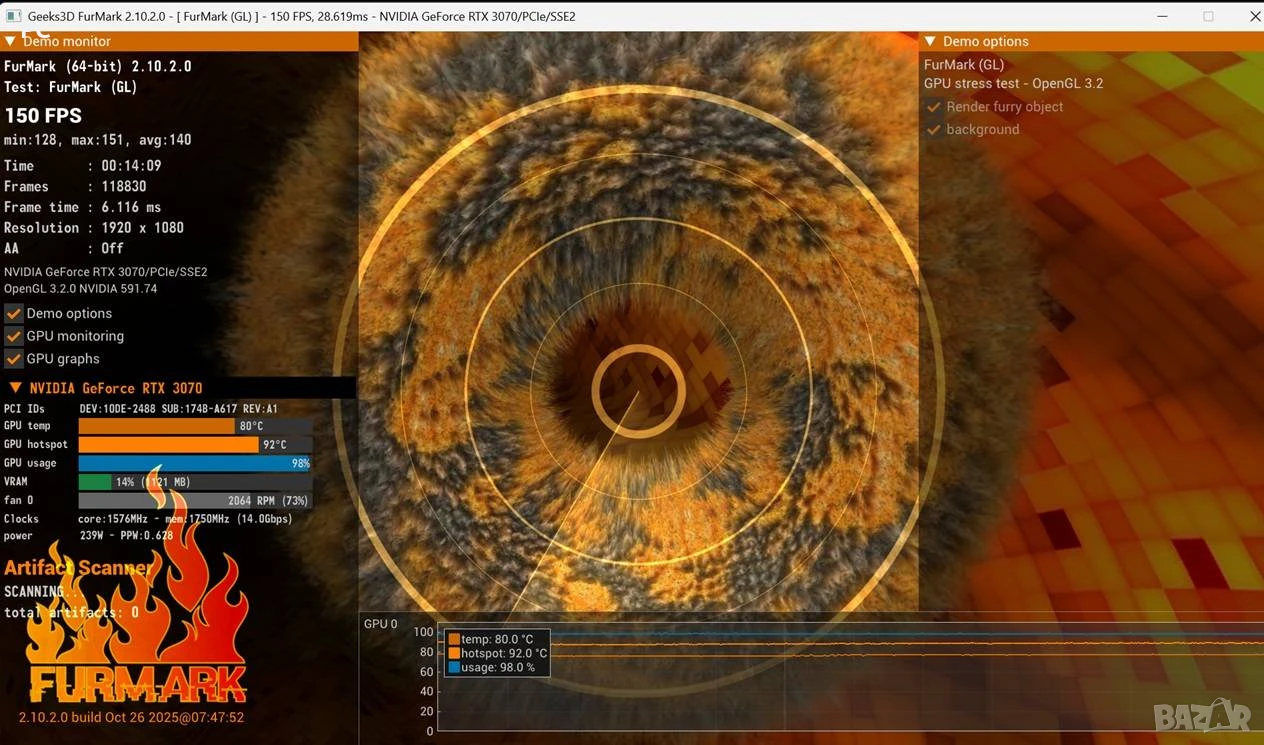Click the NVIDIA GeForce RTX 3070/PCIe/SSE2 line
1264x745 pixels.
pyautogui.click(x=106, y=272)
